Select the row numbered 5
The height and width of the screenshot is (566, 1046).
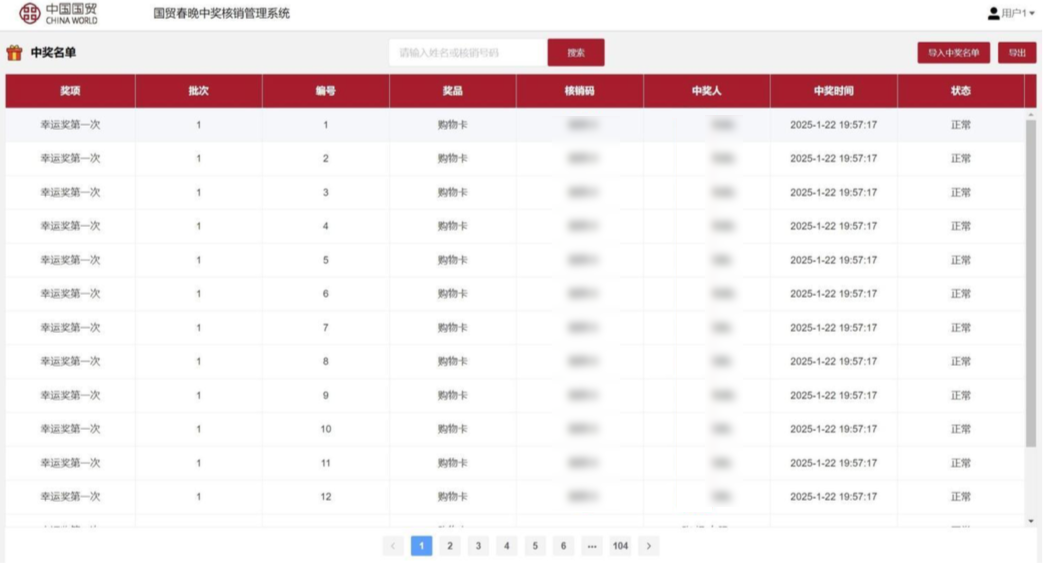click(x=325, y=260)
